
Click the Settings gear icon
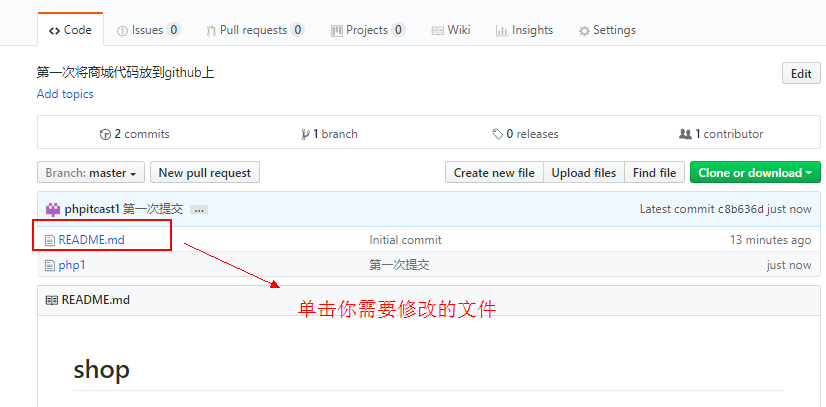click(584, 31)
